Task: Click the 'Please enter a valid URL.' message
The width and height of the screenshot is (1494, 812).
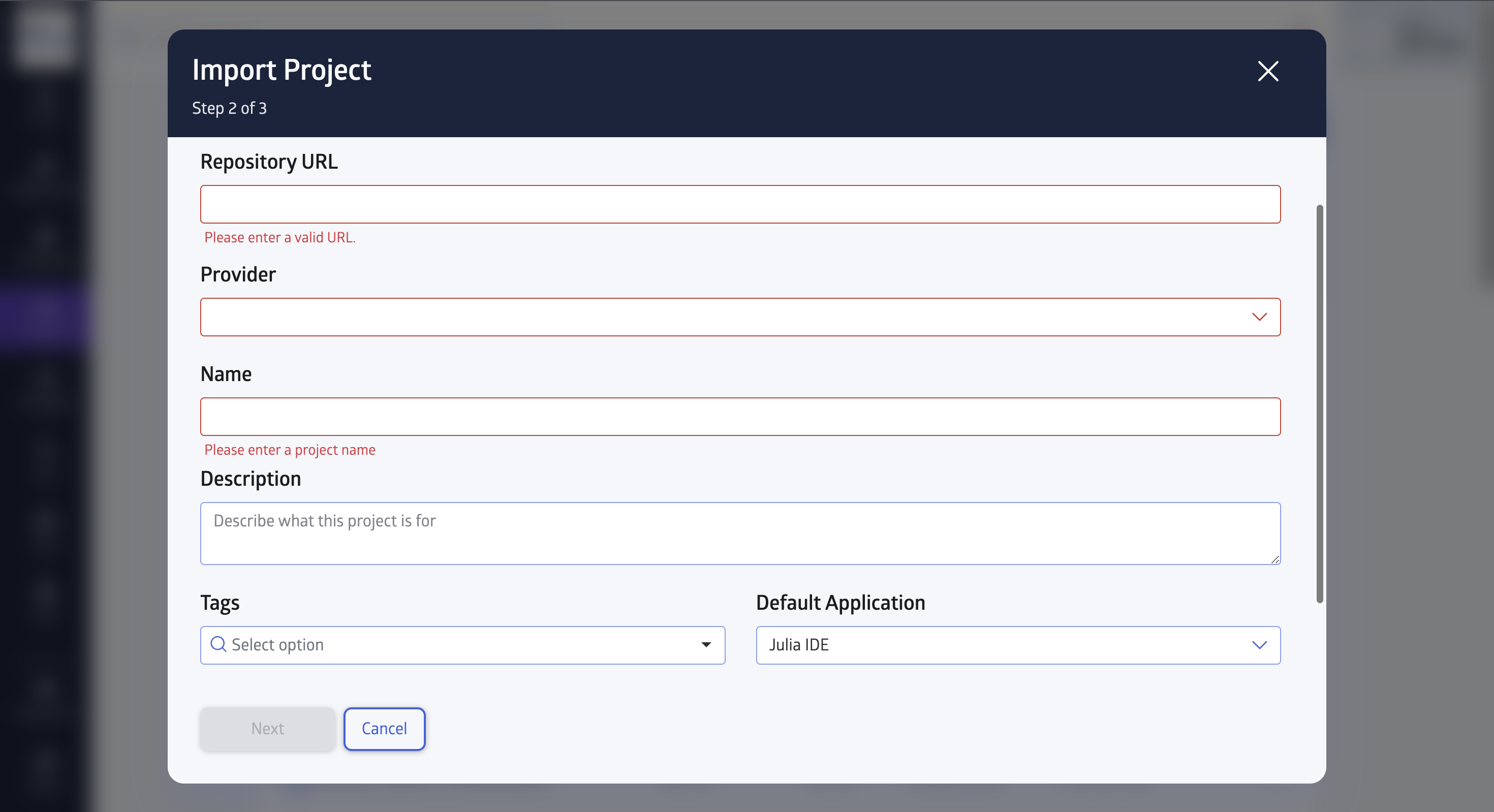Action: tap(279, 237)
